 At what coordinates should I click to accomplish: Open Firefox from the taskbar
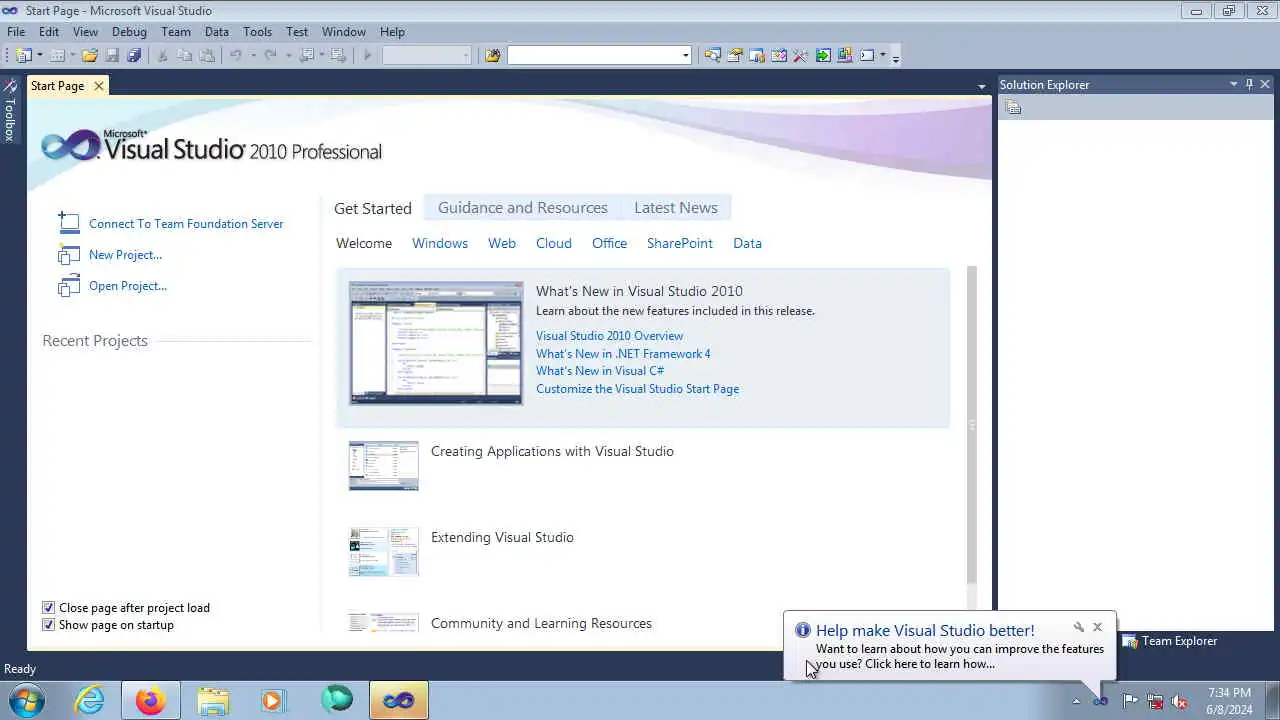click(x=151, y=700)
